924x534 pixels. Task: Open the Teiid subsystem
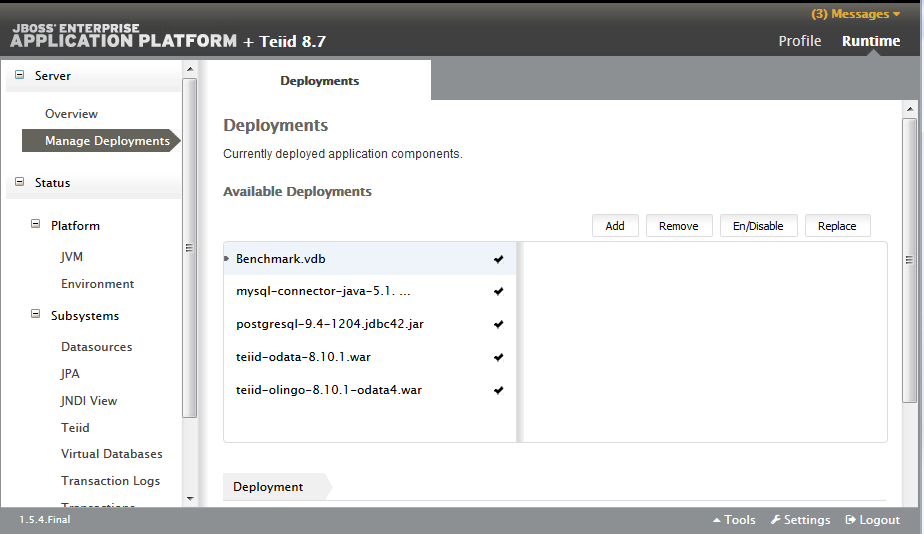(x=75, y=428)
